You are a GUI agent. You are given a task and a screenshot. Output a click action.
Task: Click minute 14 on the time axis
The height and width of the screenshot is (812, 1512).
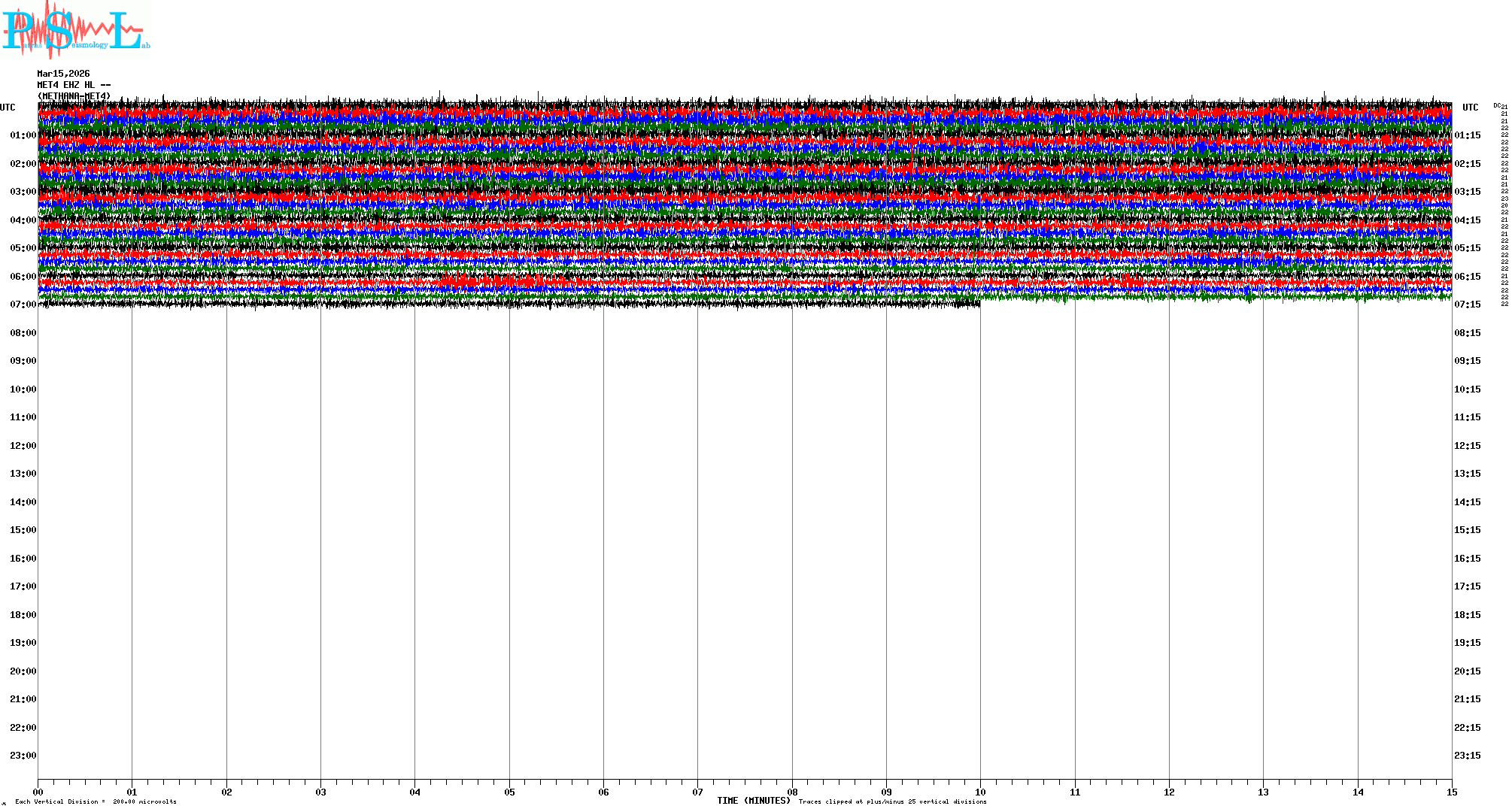point(1358,792)
